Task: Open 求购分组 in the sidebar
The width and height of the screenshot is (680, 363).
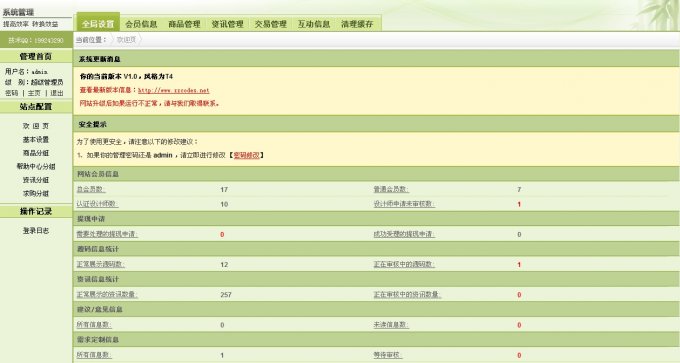Action: tap(36, 193)
